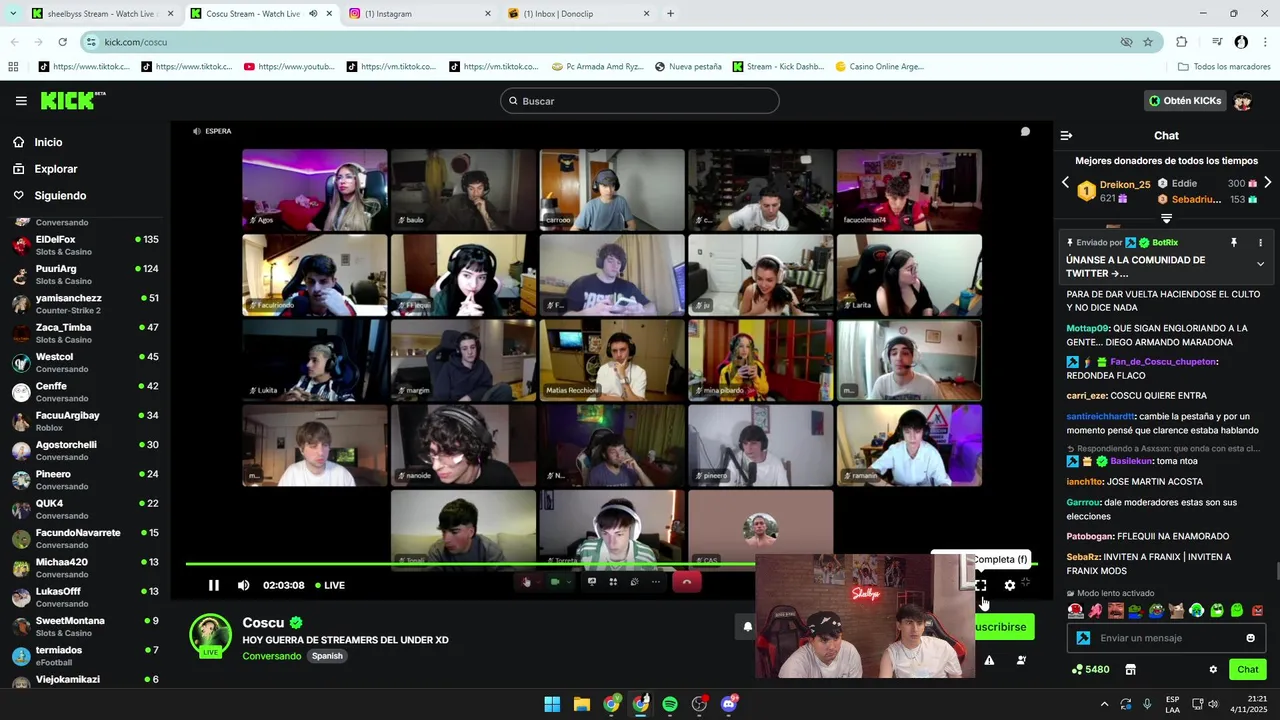Image resolution: width=1280 pixels, height=720 pixels.
Task: Show next top donors with right arrow
Action: 1267,183
